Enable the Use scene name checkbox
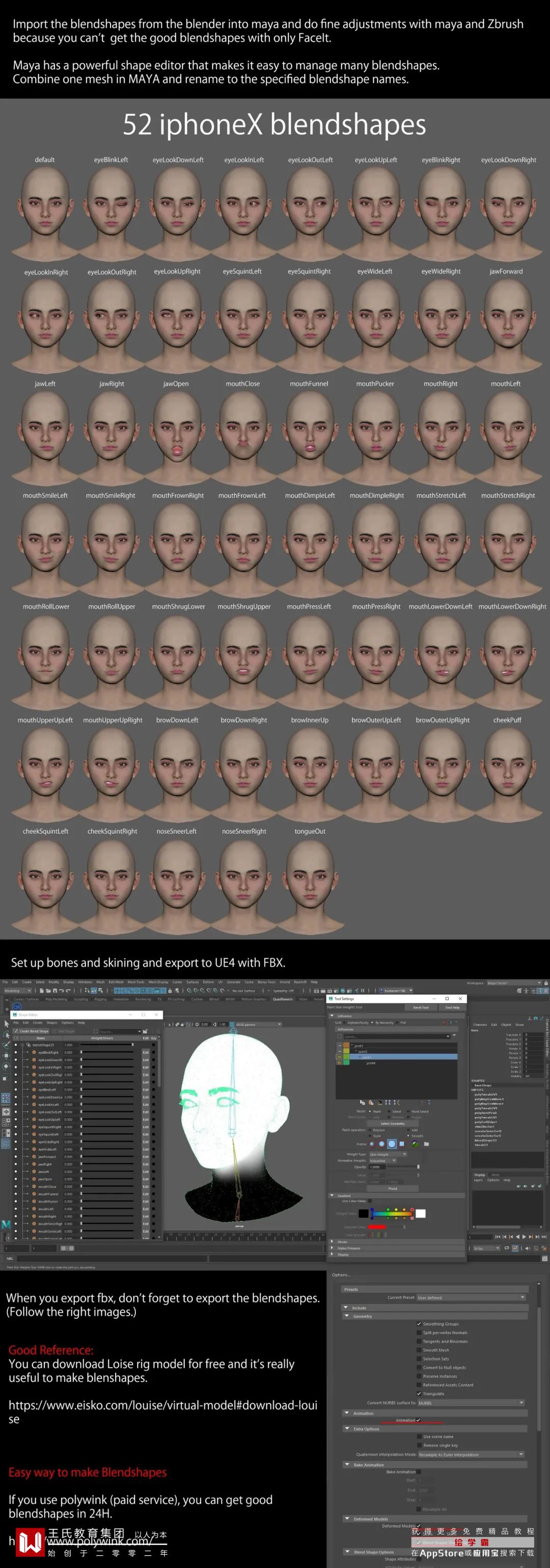This screenshot has height=1568, width=550. point(419,1437)
